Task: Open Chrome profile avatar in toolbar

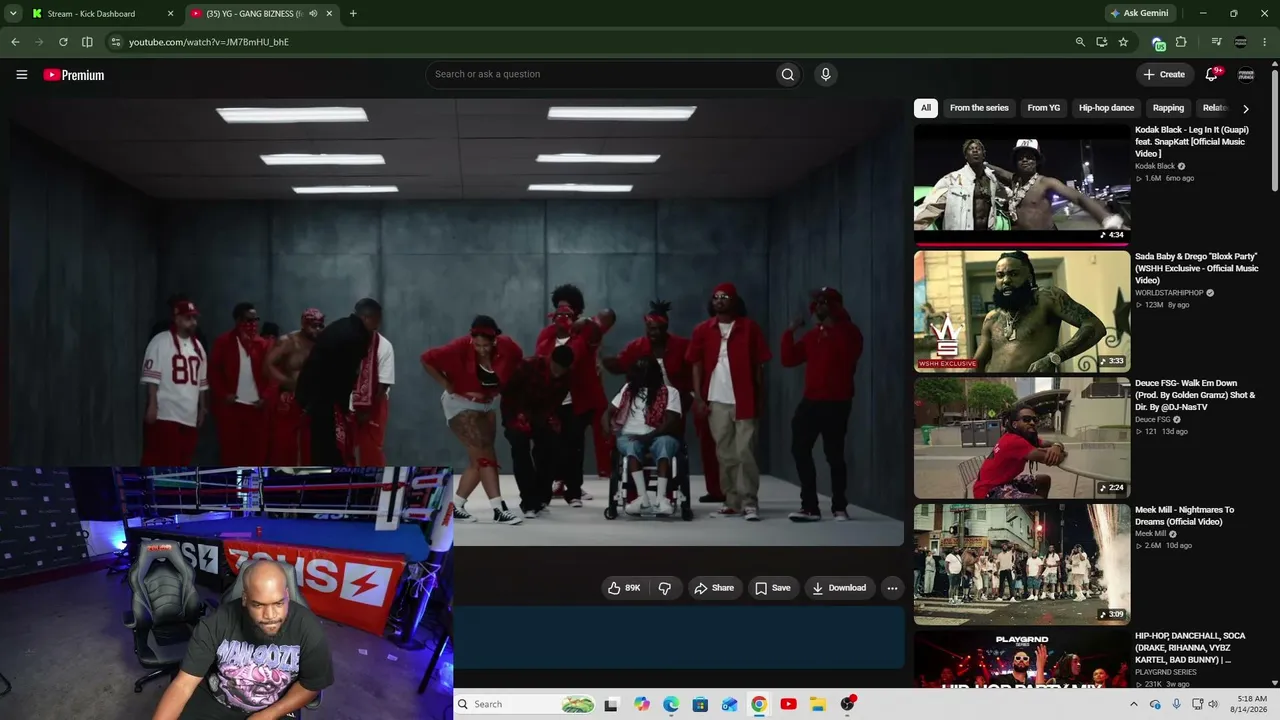Action: click(1241, 42)
